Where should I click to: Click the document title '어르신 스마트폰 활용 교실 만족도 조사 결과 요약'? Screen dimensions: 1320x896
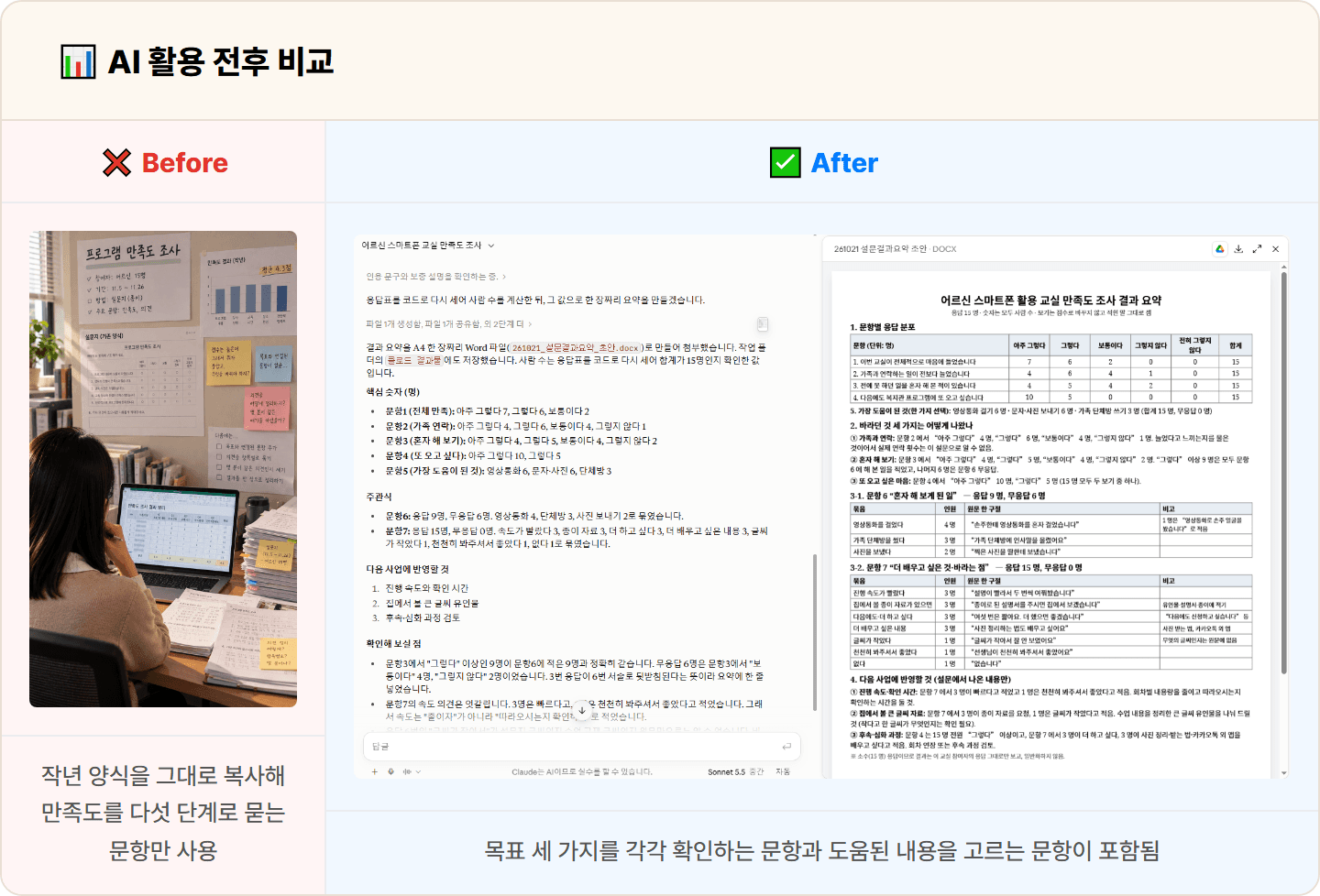pyautogui.click(x=1050, y=300)
